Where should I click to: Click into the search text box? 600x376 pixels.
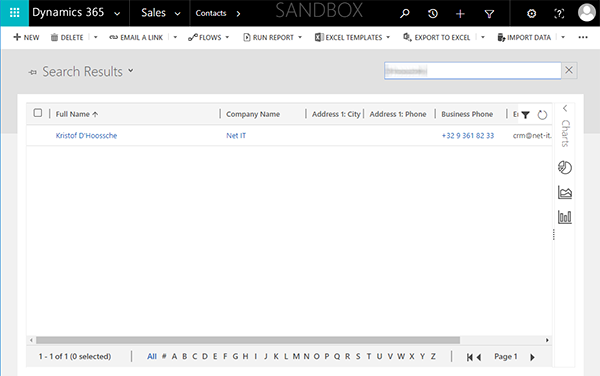pyautogui.click(x=472, y=71)
